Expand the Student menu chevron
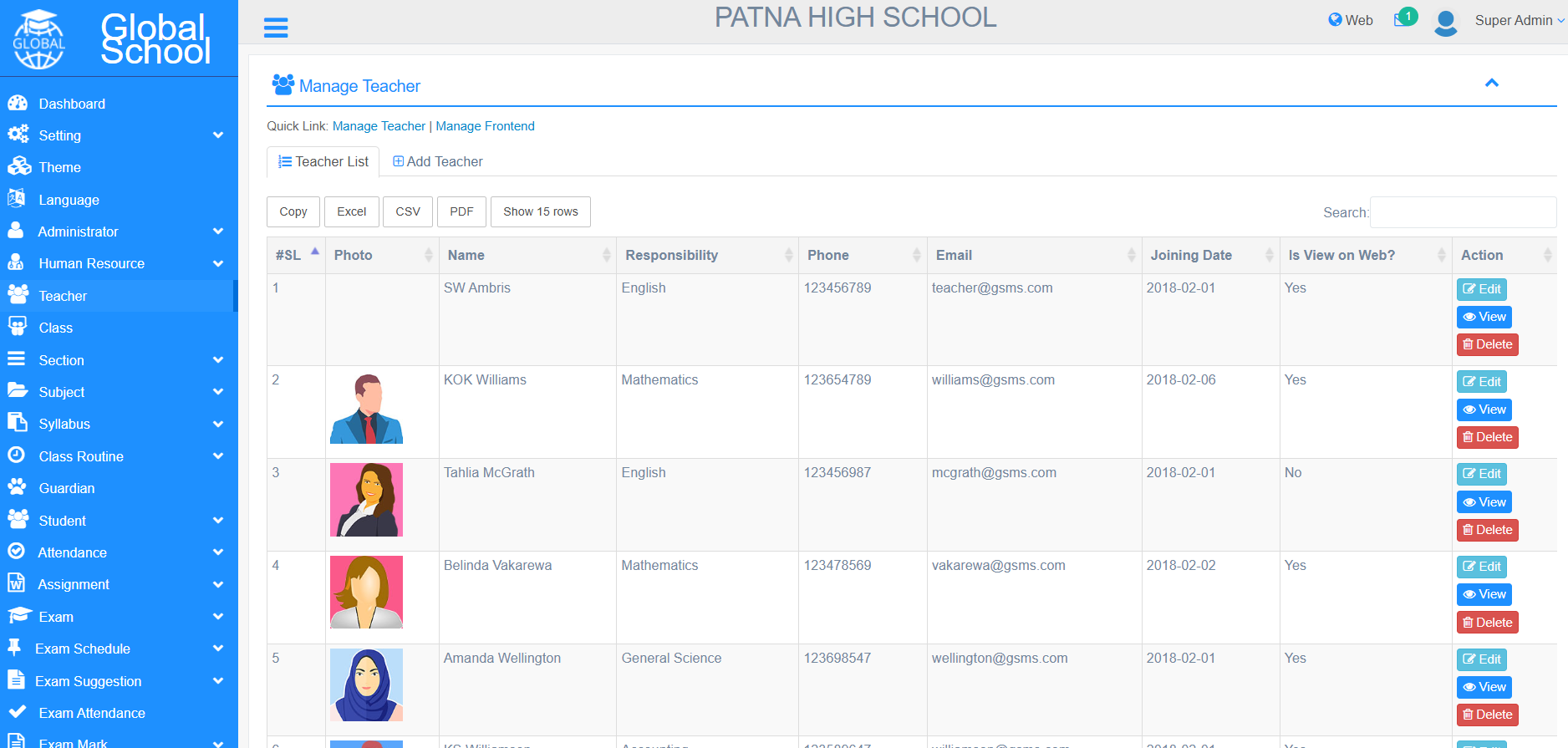1568x748 pixels. click(x=218, y=521)
